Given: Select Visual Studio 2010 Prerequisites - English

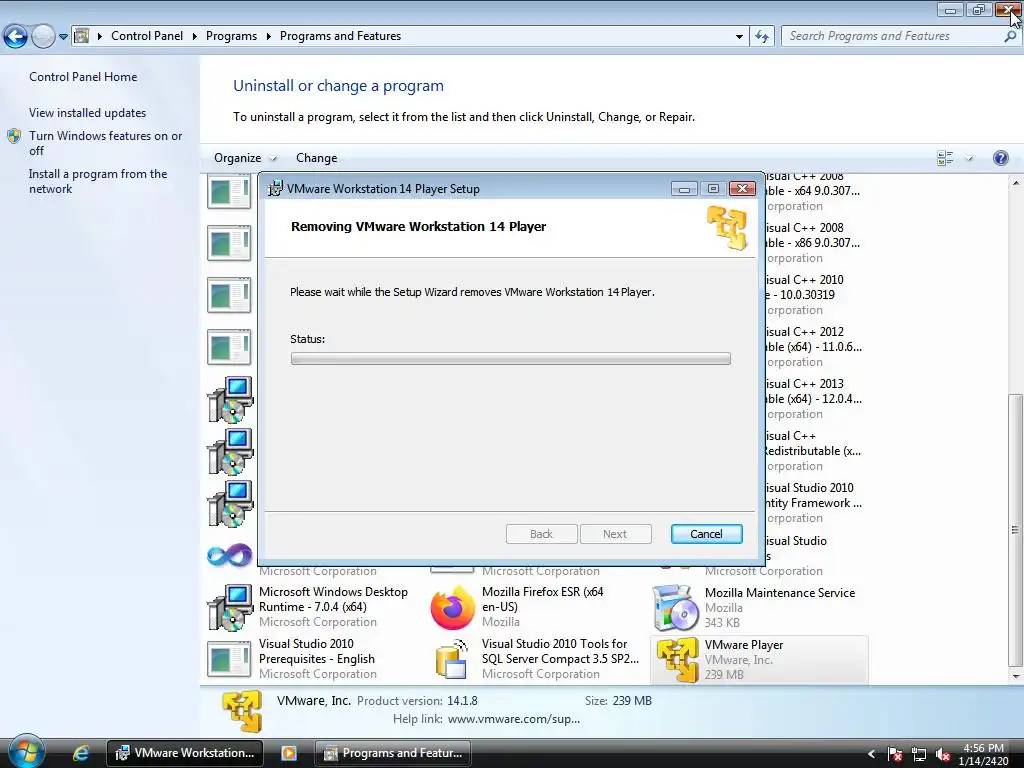Looking at the screenshot, I should [314, 659].
